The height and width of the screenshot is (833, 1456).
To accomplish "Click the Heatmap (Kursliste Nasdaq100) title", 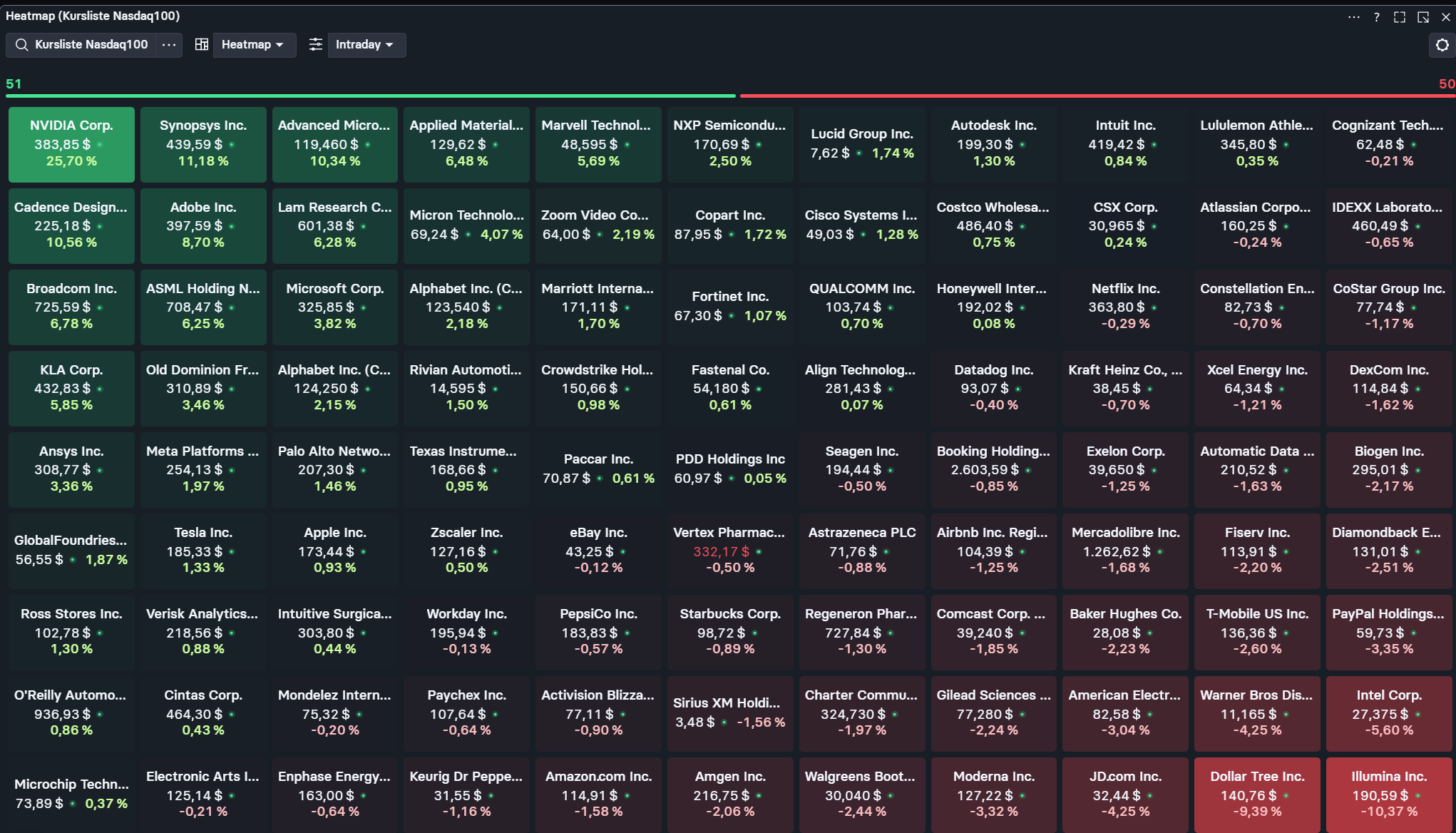I will click(x=93, y=16).
